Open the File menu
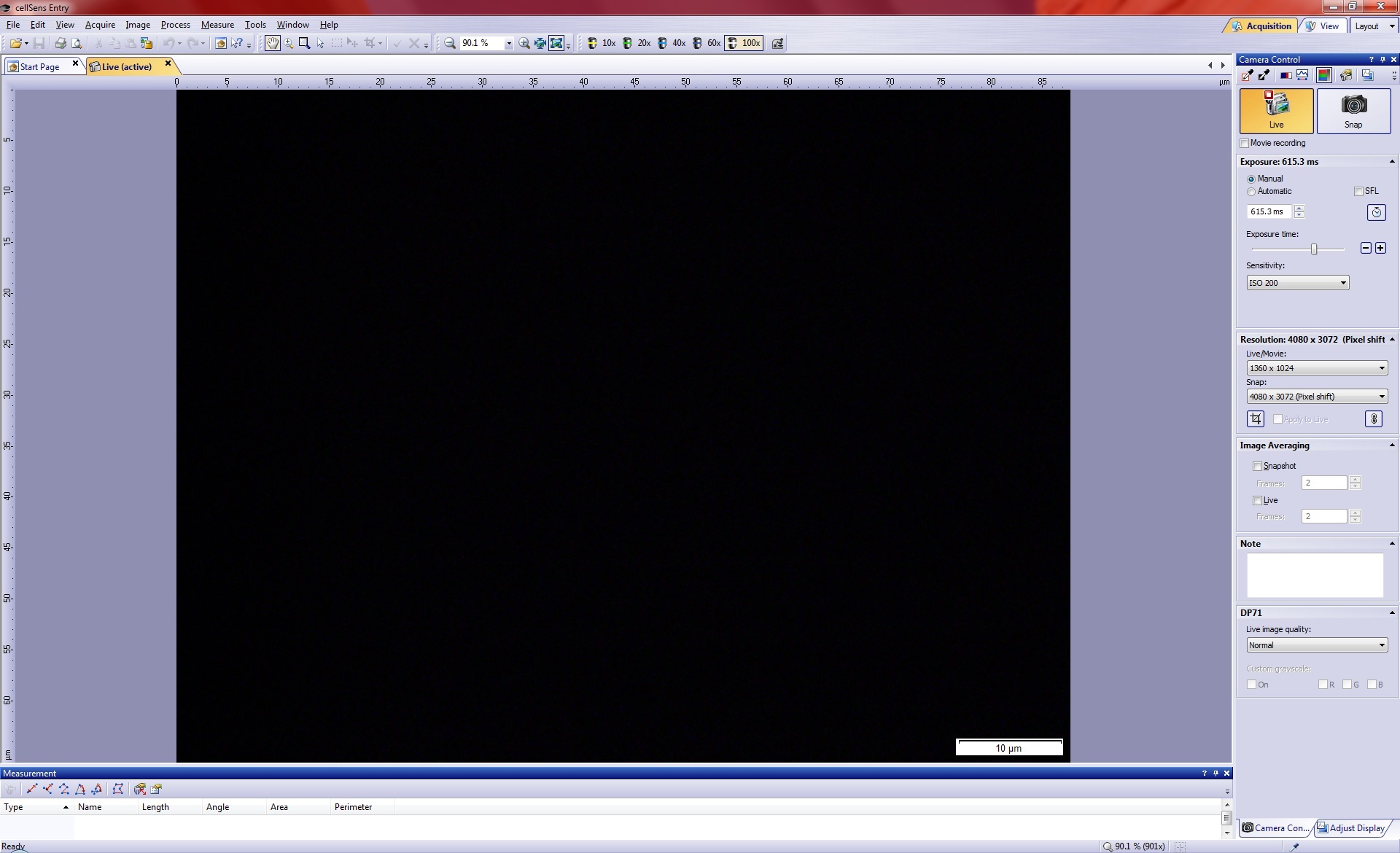1400x853 pixels. [x=13, y=25]
